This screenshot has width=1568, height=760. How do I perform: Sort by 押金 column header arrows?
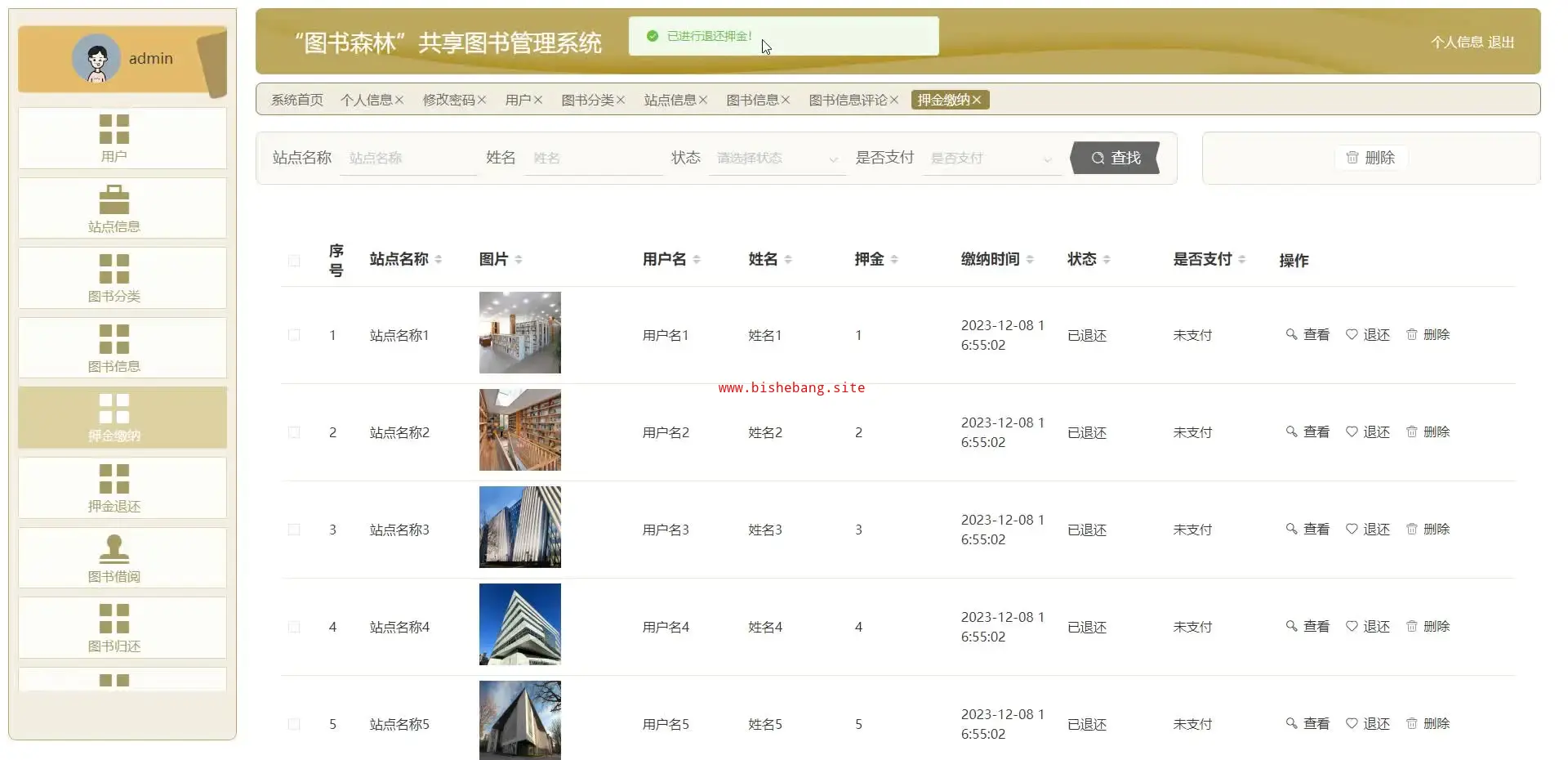pyautogui.click(x=894, y=260)
